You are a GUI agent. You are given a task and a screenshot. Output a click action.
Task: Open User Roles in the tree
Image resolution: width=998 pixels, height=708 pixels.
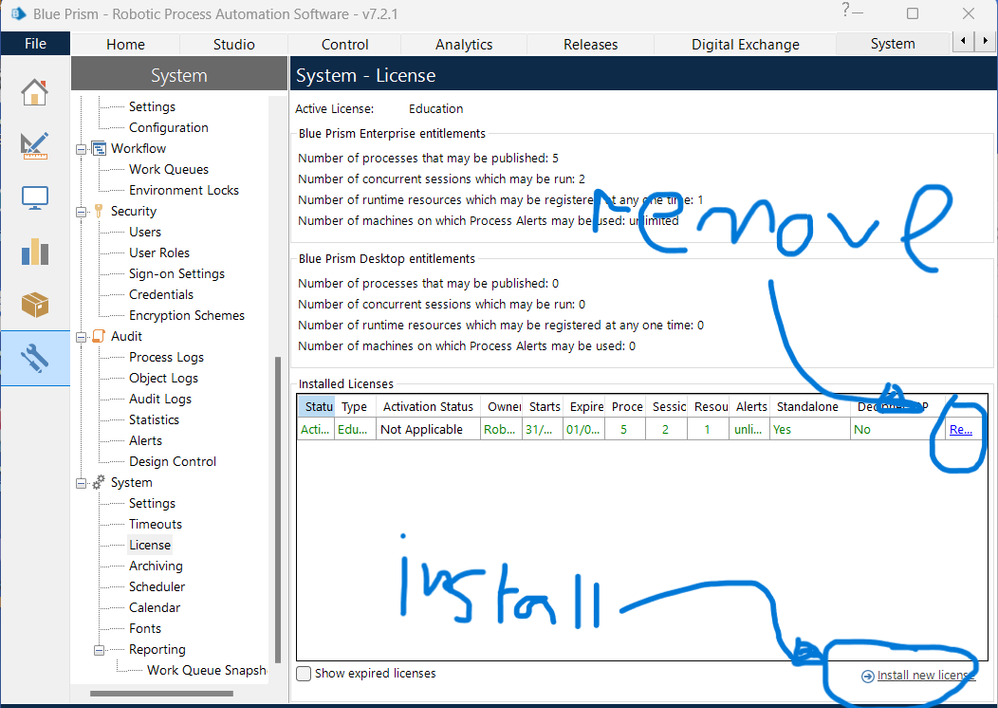[159, 253]
